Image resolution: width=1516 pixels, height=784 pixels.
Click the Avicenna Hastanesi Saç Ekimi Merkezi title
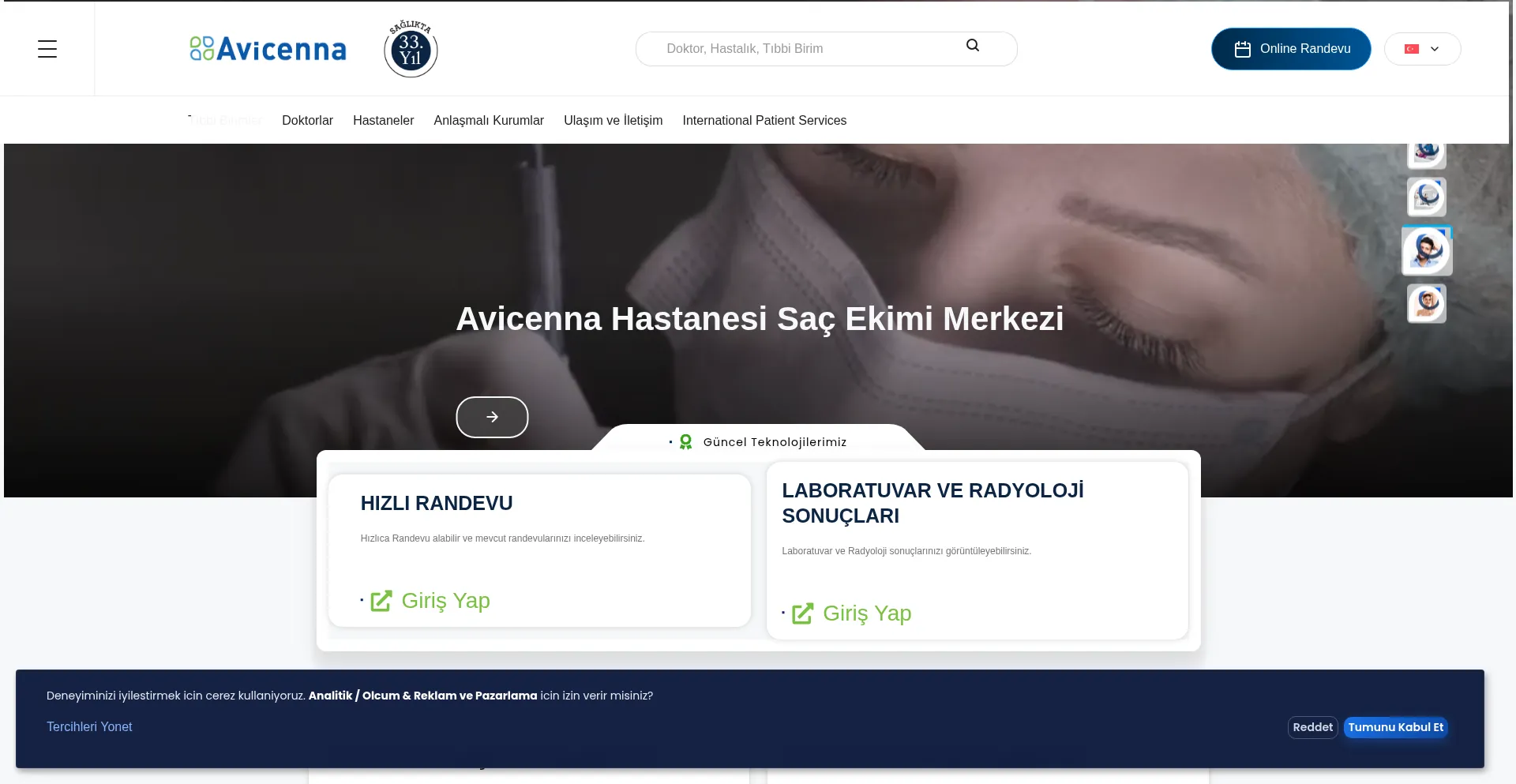760,319
